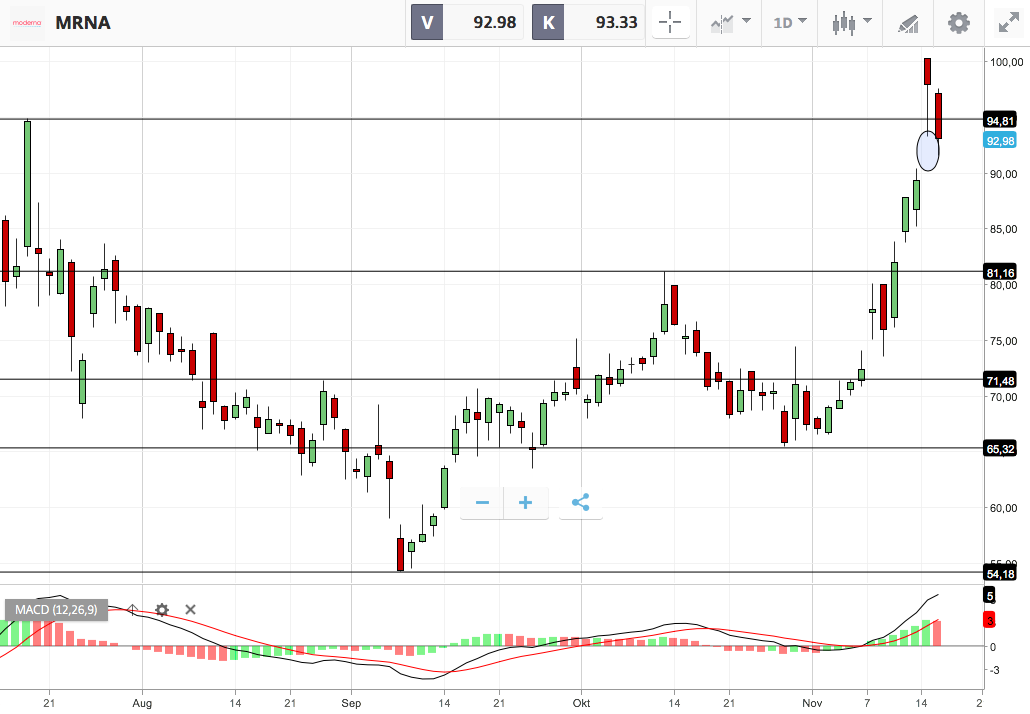Click the 100,00 price axis label

(x=1006, y=62)
